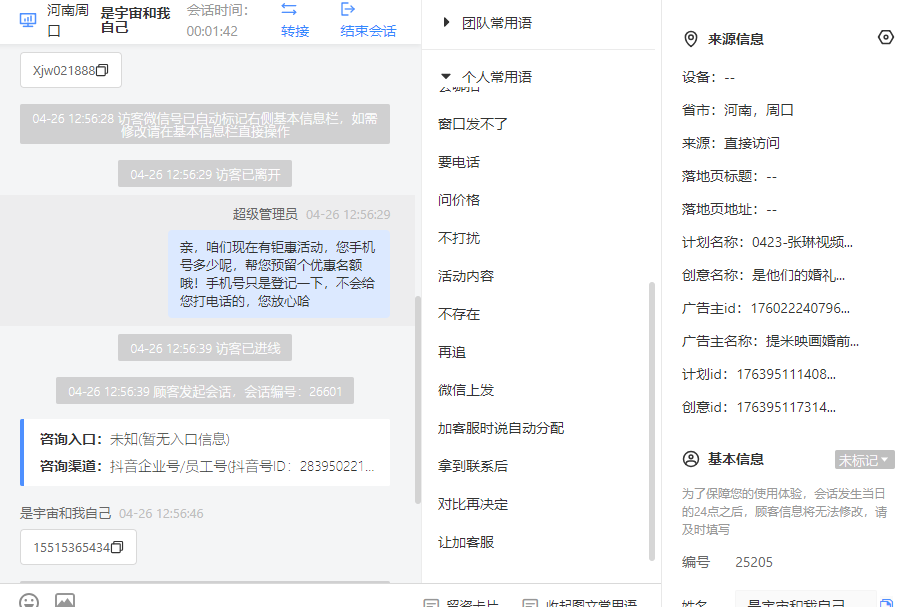Click the 转接 transfer link
The width and height of the screenshot is (915, 607).
coord(295,31)
